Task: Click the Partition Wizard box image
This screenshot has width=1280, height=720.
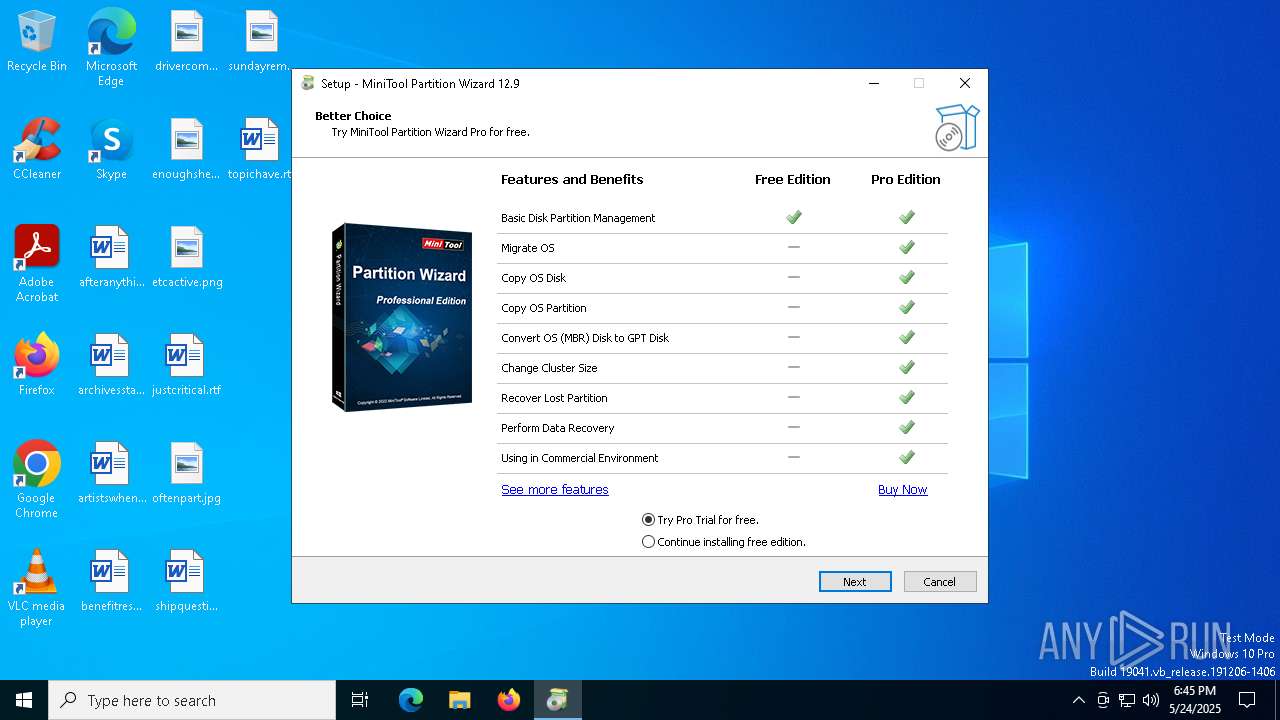Action: pyautogui.click(x=402, y=316)
